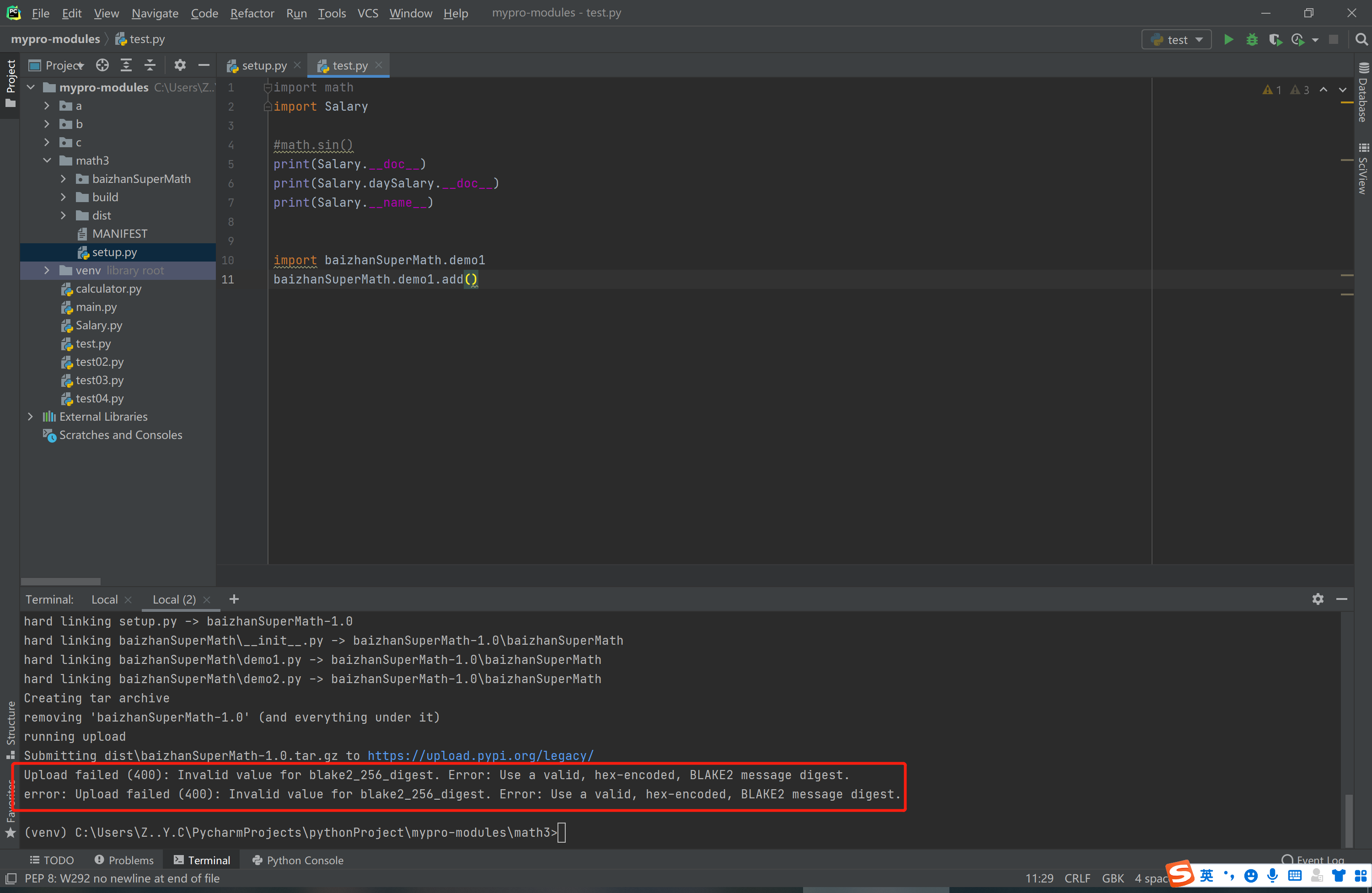Open Project panel settings gear
The image size is (1372, 893).
[x=180, y=65]
